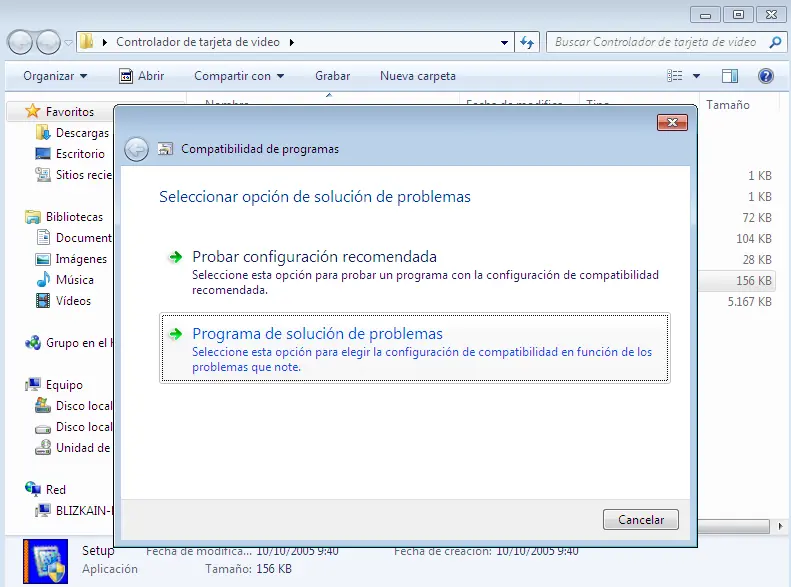Open the address bar history dropdown
The width and height of the screenshot is (791, 587).
coord(504,42)
